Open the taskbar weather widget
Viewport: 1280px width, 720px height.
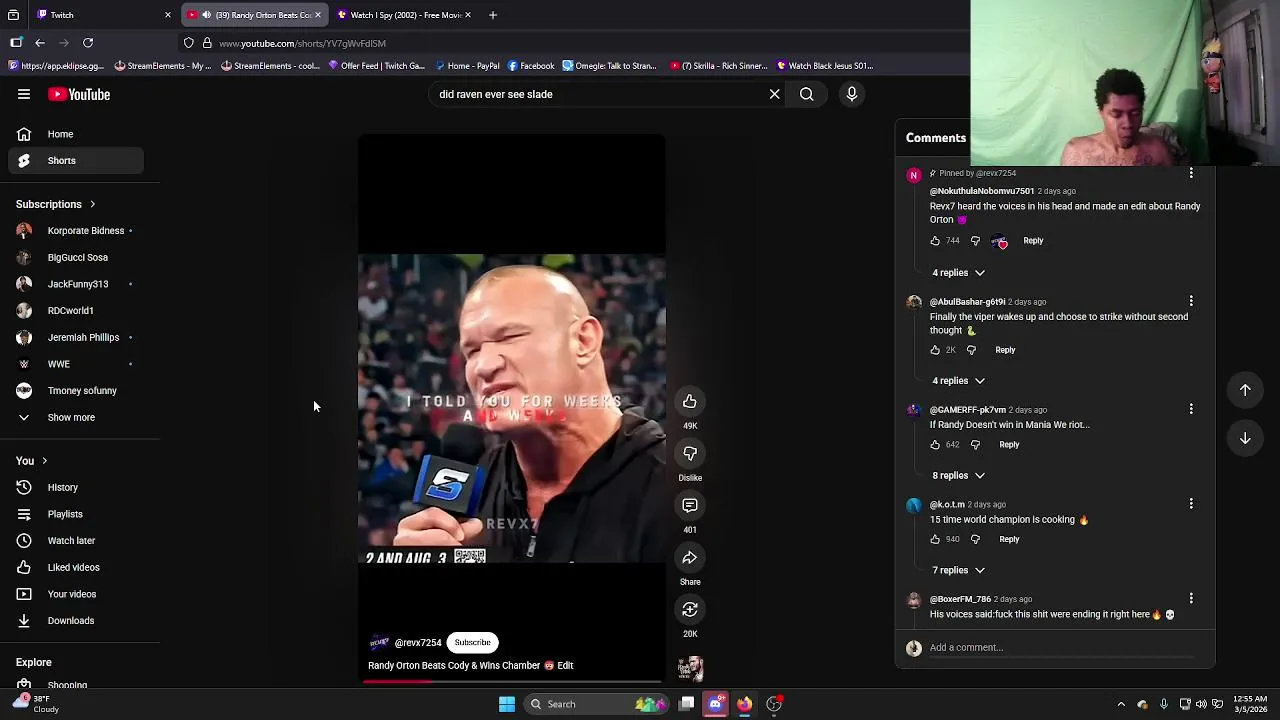(35, 704)
